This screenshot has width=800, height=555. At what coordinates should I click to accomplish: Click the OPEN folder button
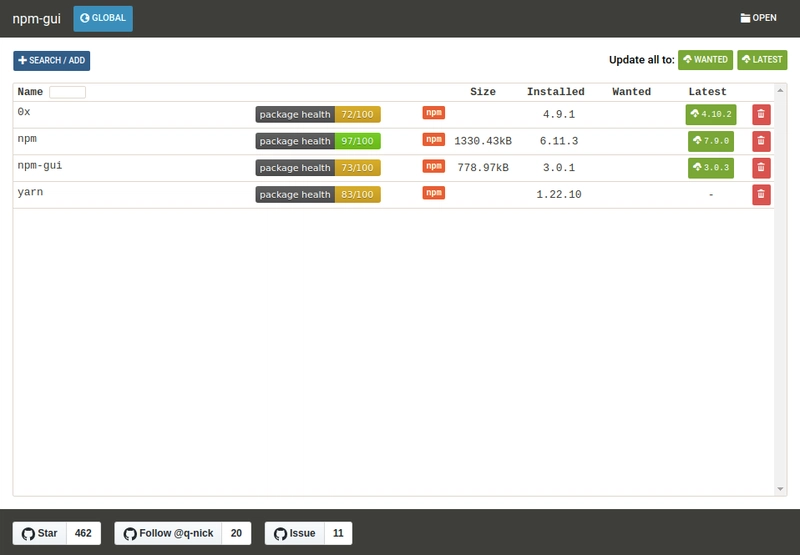[759, 18]
